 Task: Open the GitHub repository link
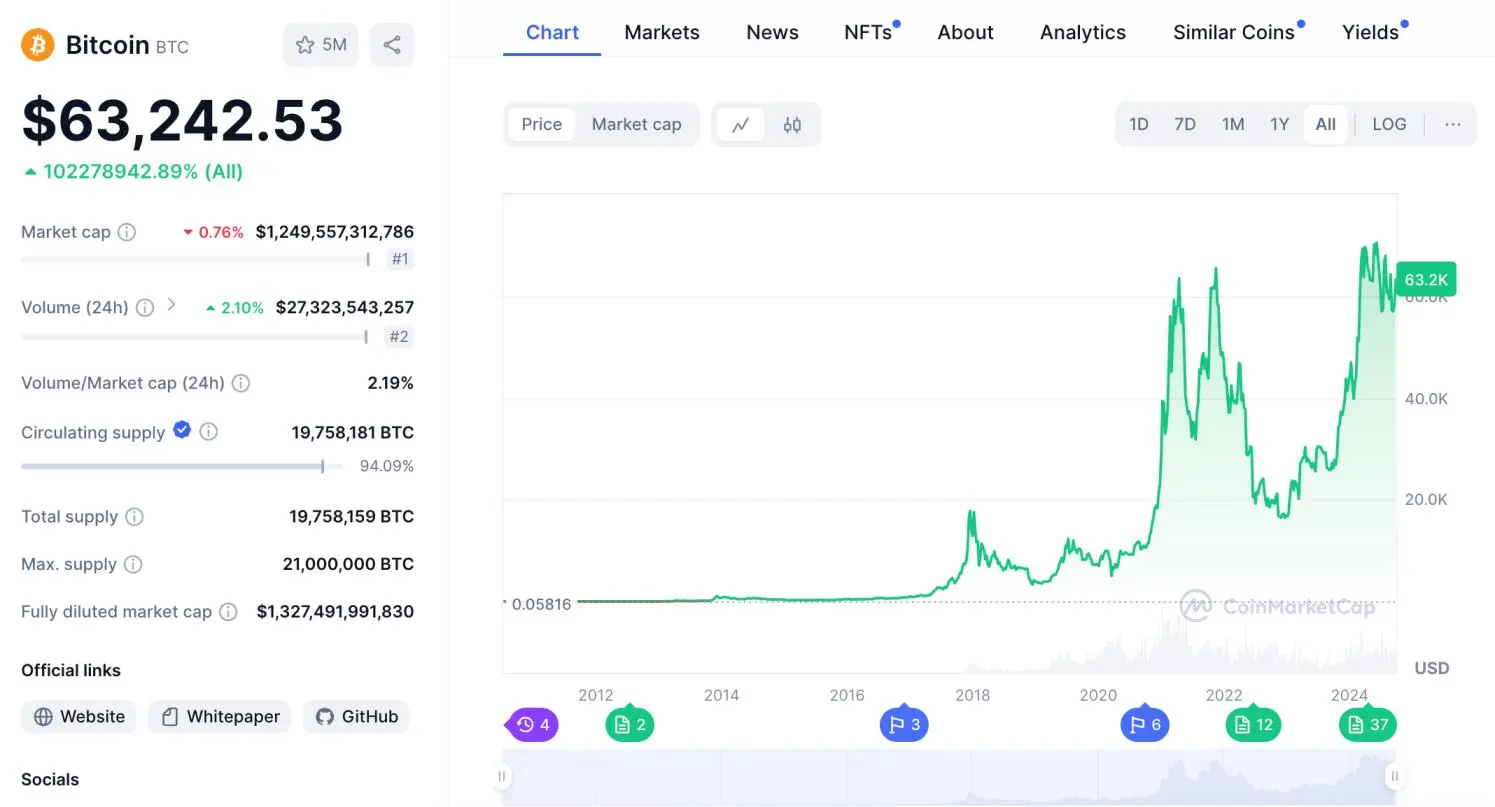356,717
